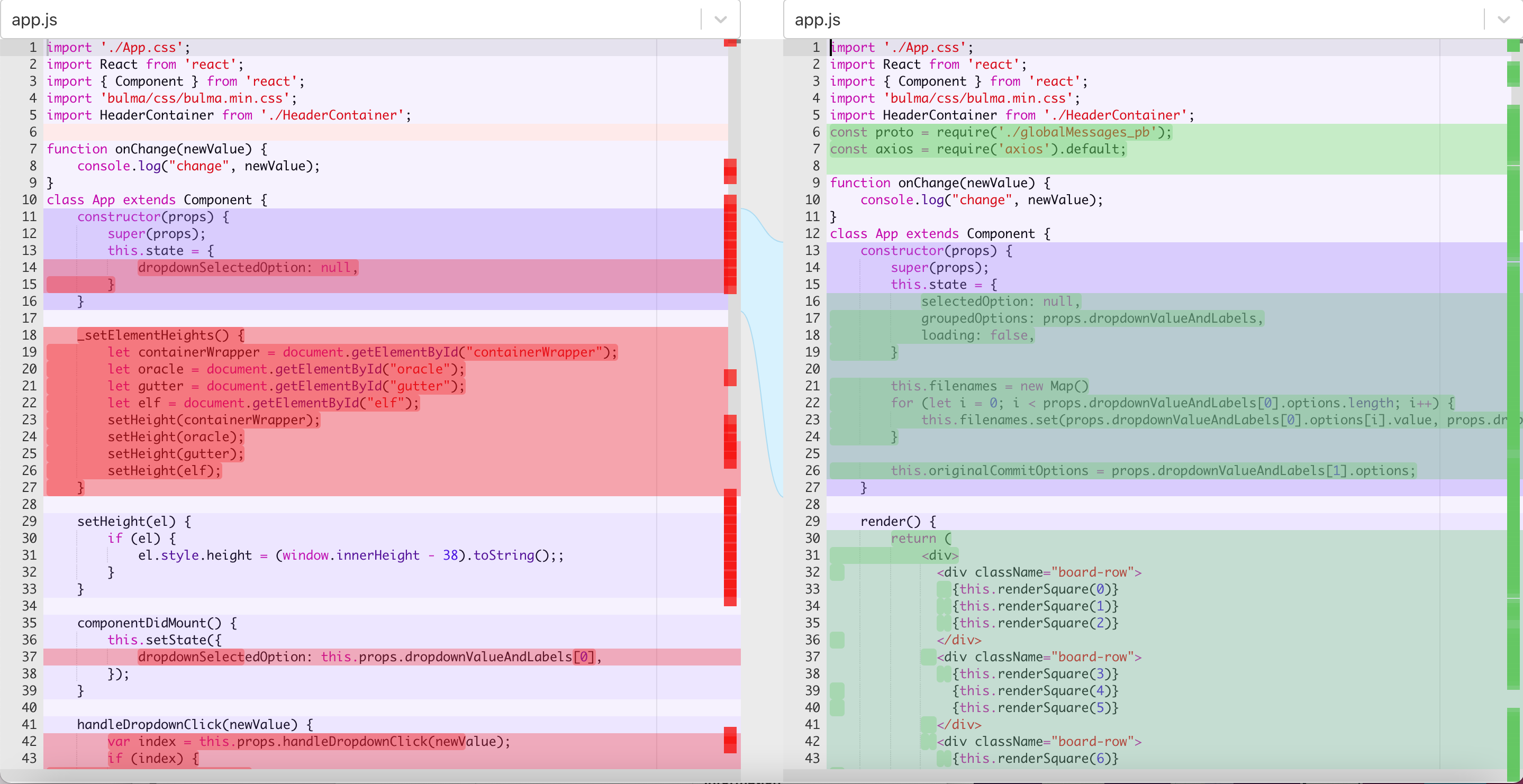This screenshot has width=1523, height=784.
Task: Click 'setHeight(gutter);' in left pane
Action: [176, 453]
